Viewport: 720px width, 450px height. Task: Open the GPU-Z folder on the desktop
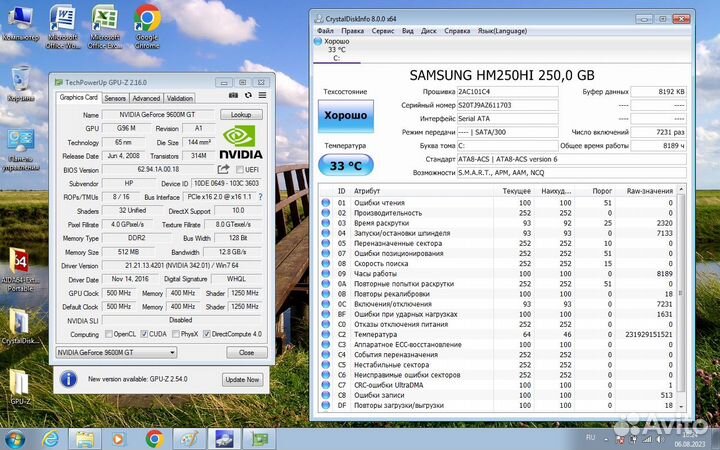pos(19,387)
